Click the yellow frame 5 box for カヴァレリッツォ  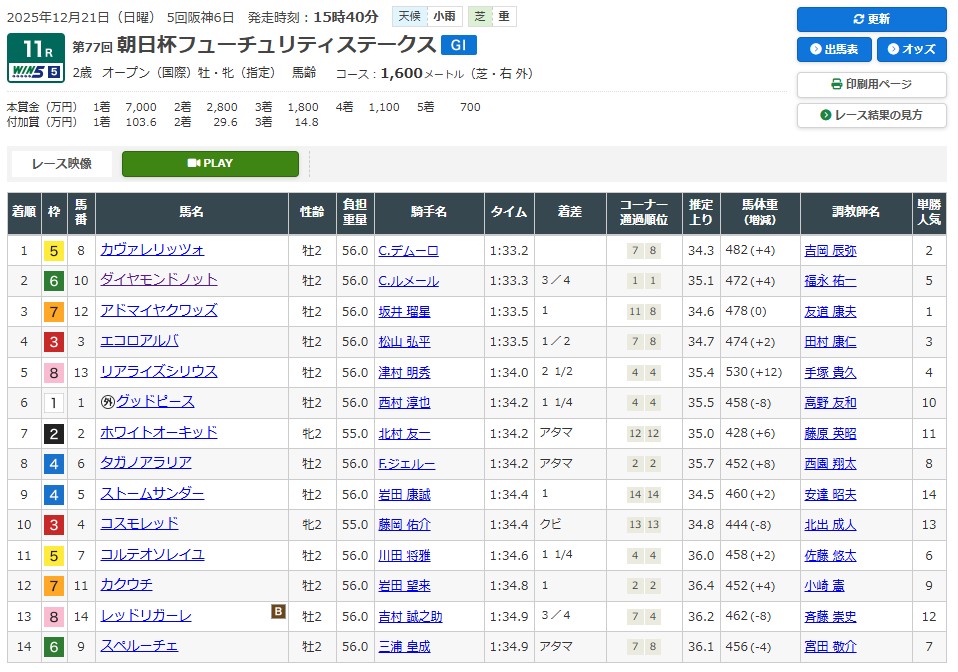click(x=53, y=251)
